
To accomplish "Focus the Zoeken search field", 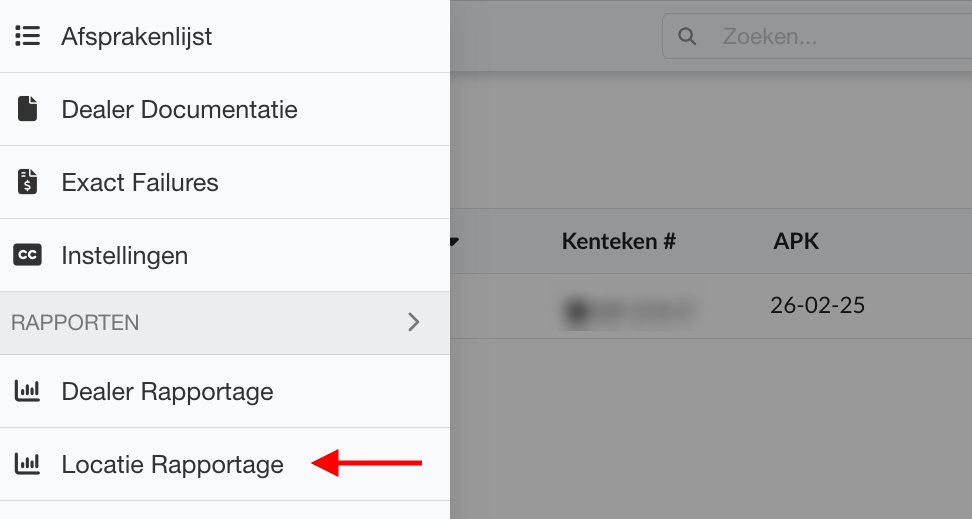I will coord(830,37).
